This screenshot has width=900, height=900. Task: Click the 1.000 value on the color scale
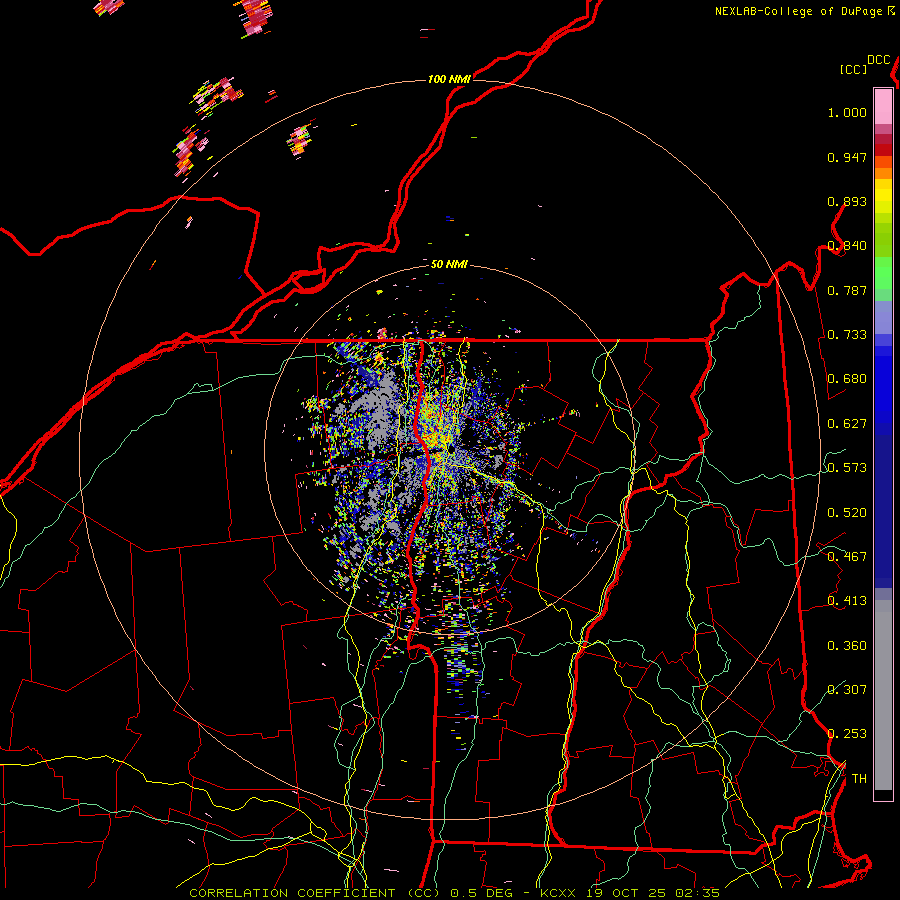[847, 112]
